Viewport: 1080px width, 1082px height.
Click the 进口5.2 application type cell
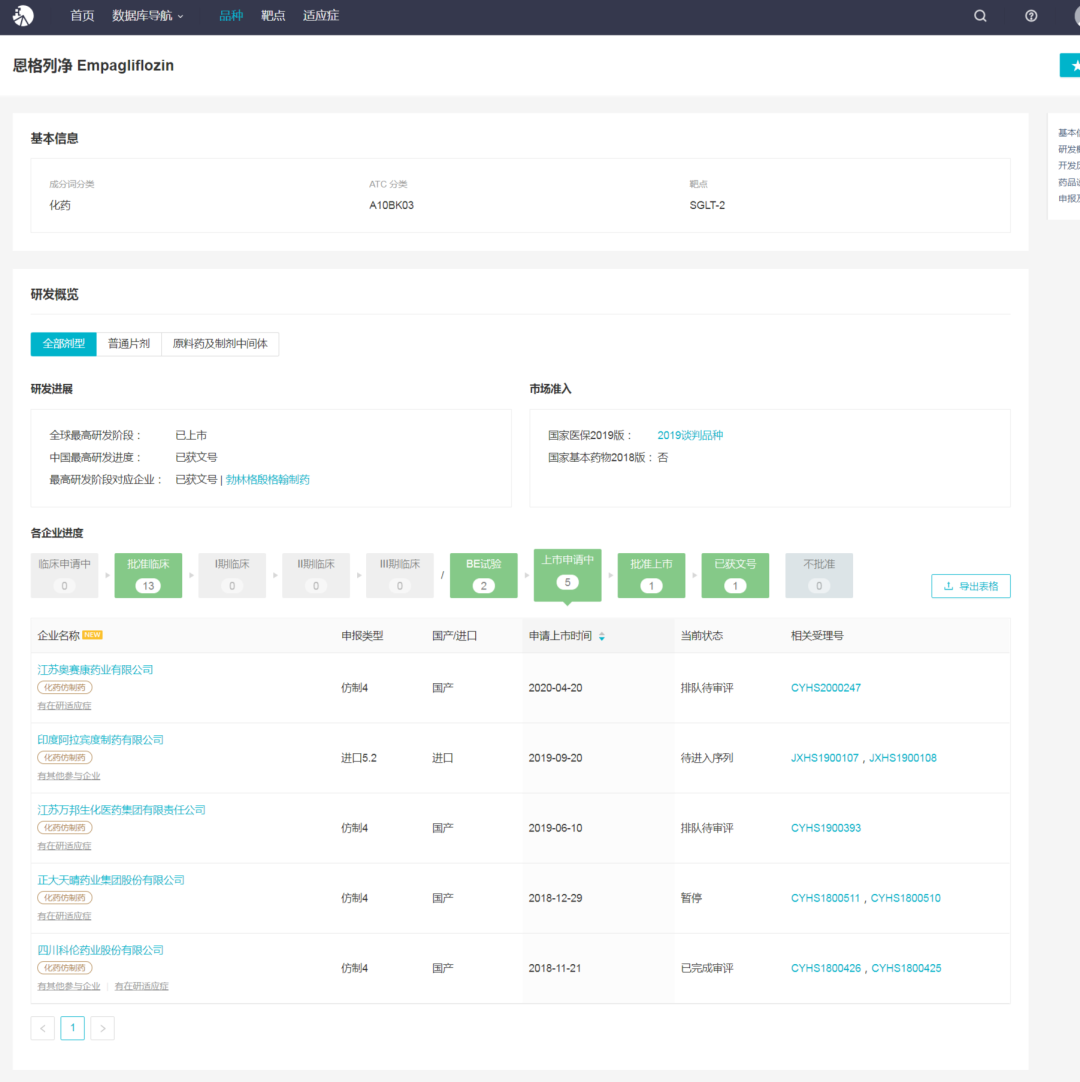click(x=359, y=758)
